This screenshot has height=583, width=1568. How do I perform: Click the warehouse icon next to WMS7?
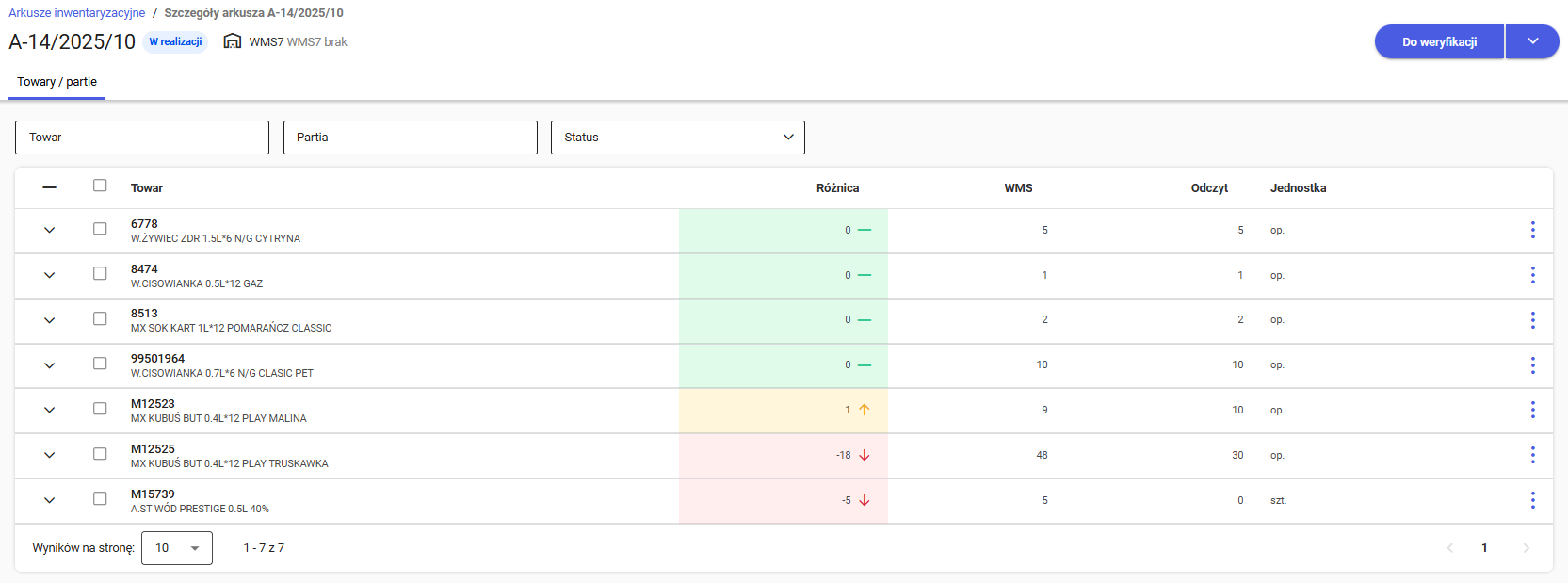click(233, 41)
